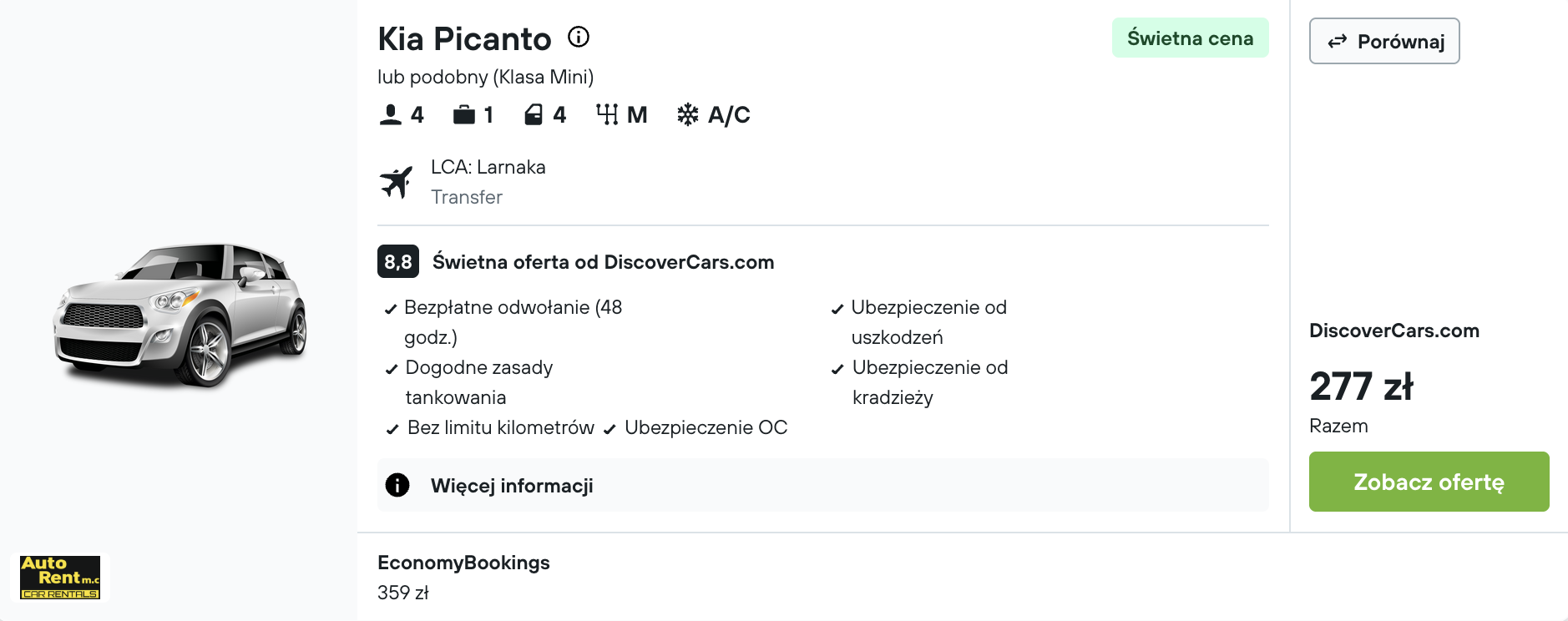Select the compare arrows icon in Porównaj

coord(1338,41)
